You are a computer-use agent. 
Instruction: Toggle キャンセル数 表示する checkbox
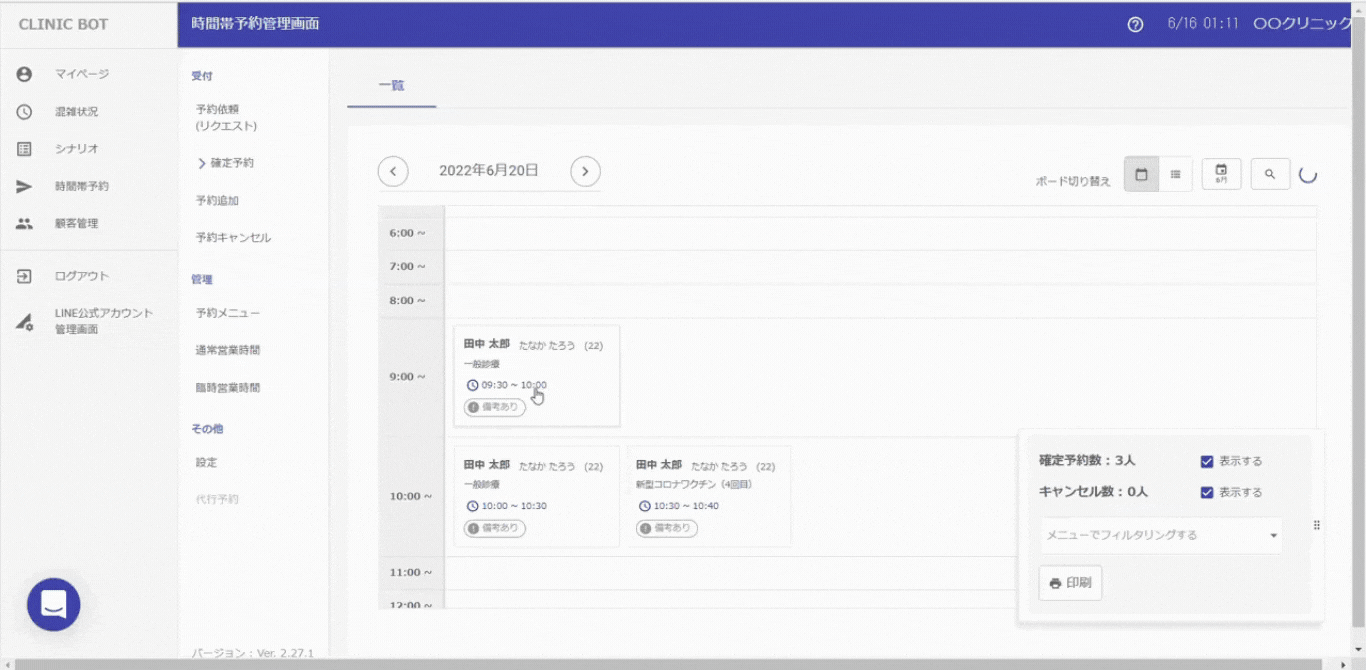click(1207, 492)
